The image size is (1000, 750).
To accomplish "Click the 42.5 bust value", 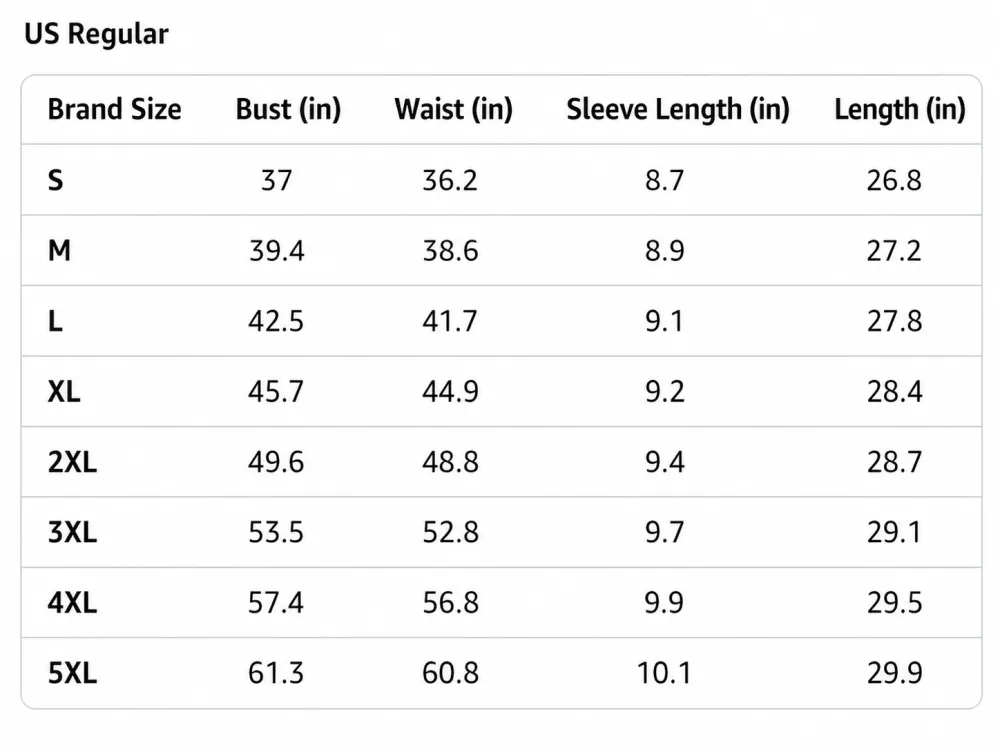I will [x=276, y=321].
